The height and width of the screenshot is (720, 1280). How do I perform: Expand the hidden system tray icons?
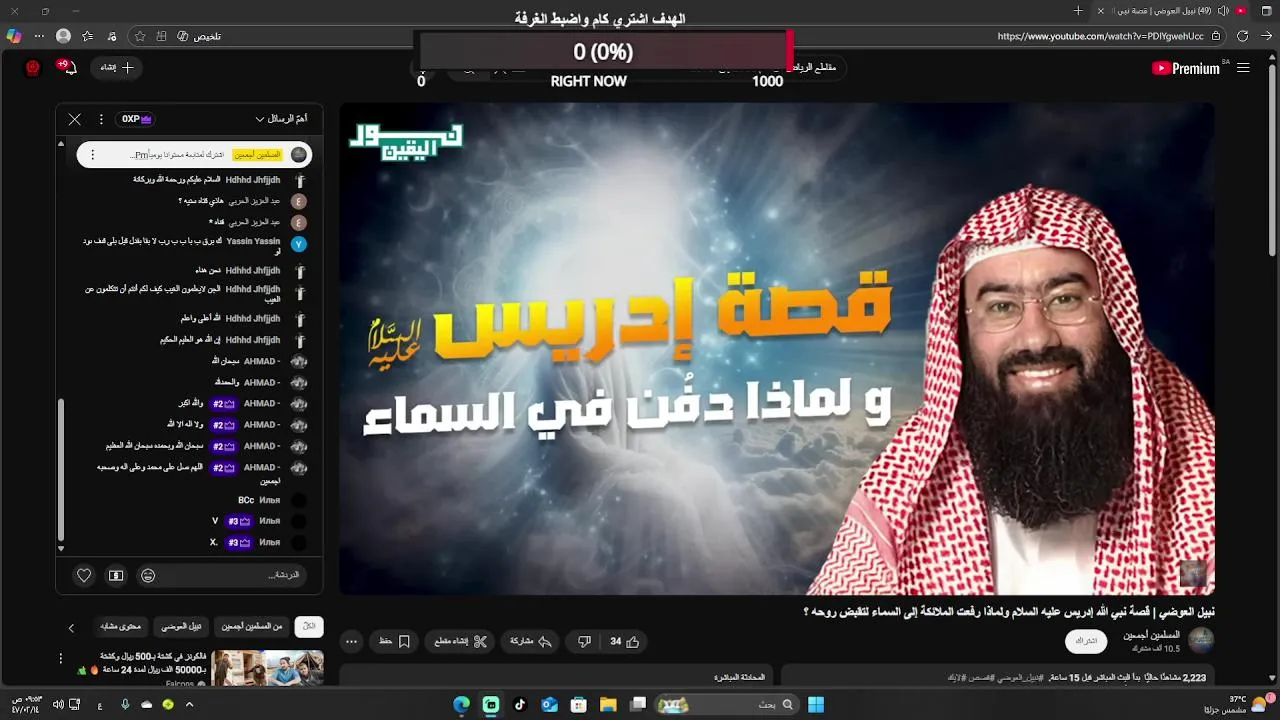point(189,705)
